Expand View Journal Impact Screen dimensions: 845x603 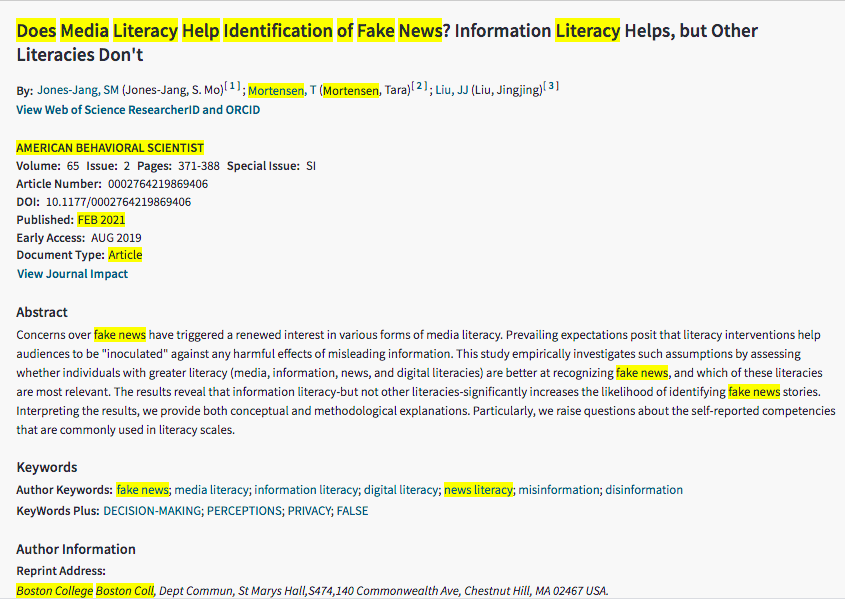pyautogui.click(x=72, y=274)
